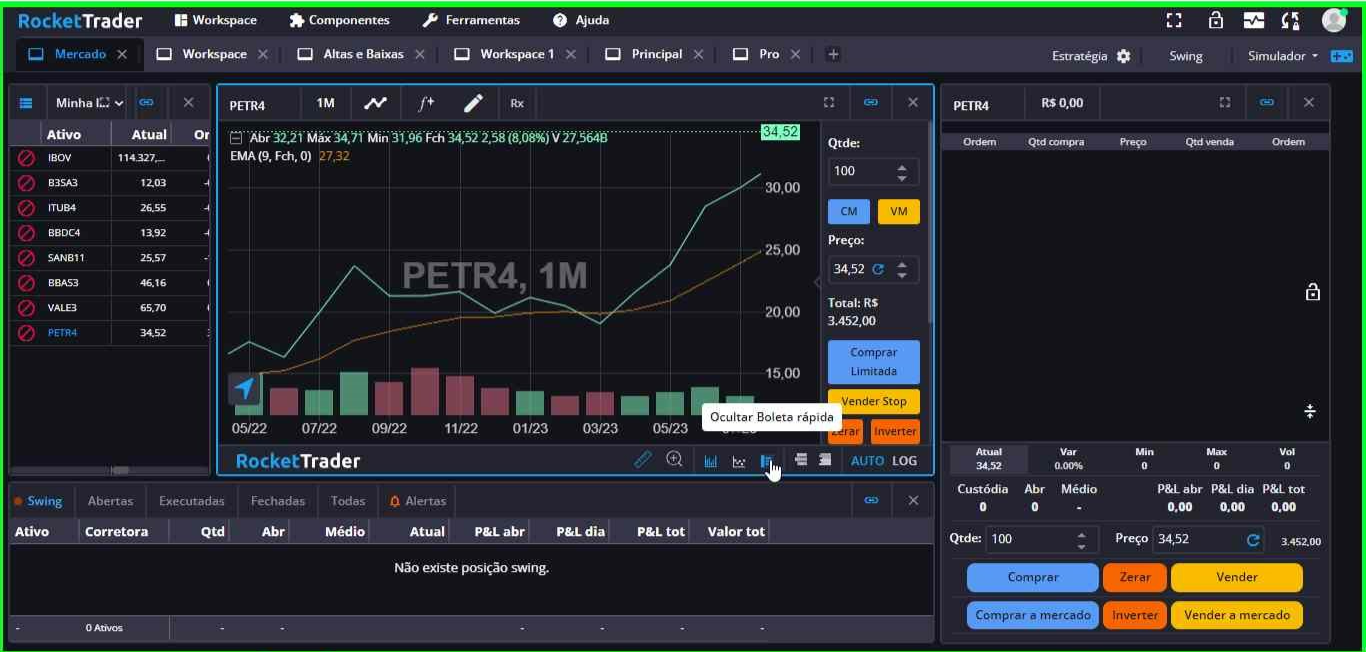Image resolution: width=1366 pixels, height=652 pixels.
Task: Toggle AUTO scale on chart
Action: (867, 461)
